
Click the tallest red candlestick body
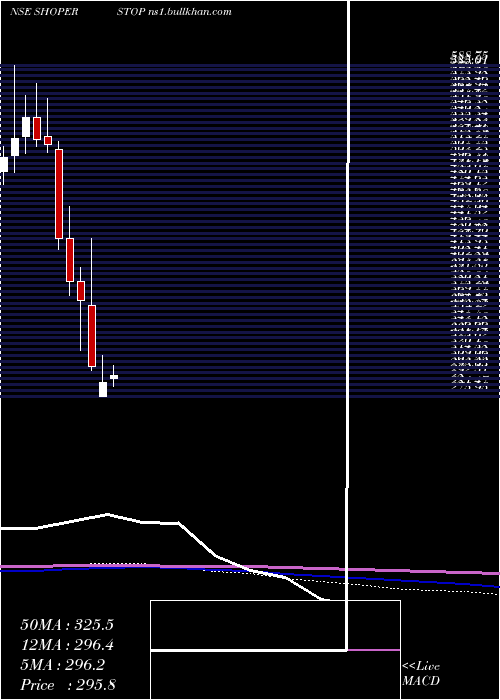59,194
